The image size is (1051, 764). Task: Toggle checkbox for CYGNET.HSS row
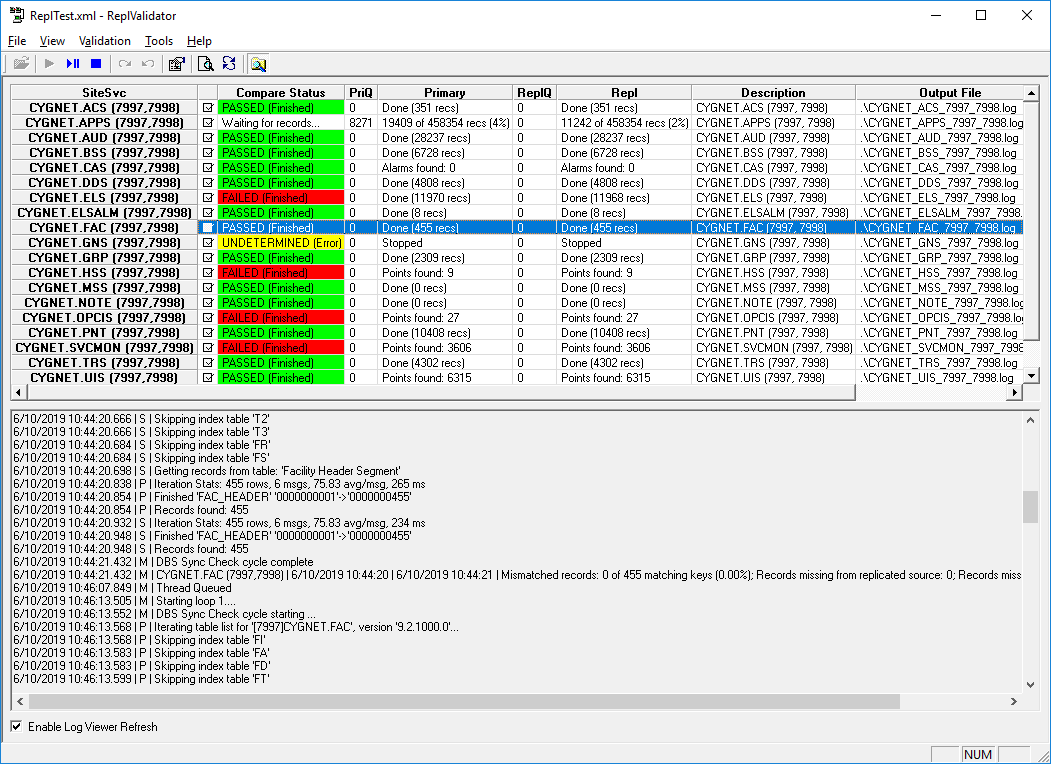click(x=208, y=273)
